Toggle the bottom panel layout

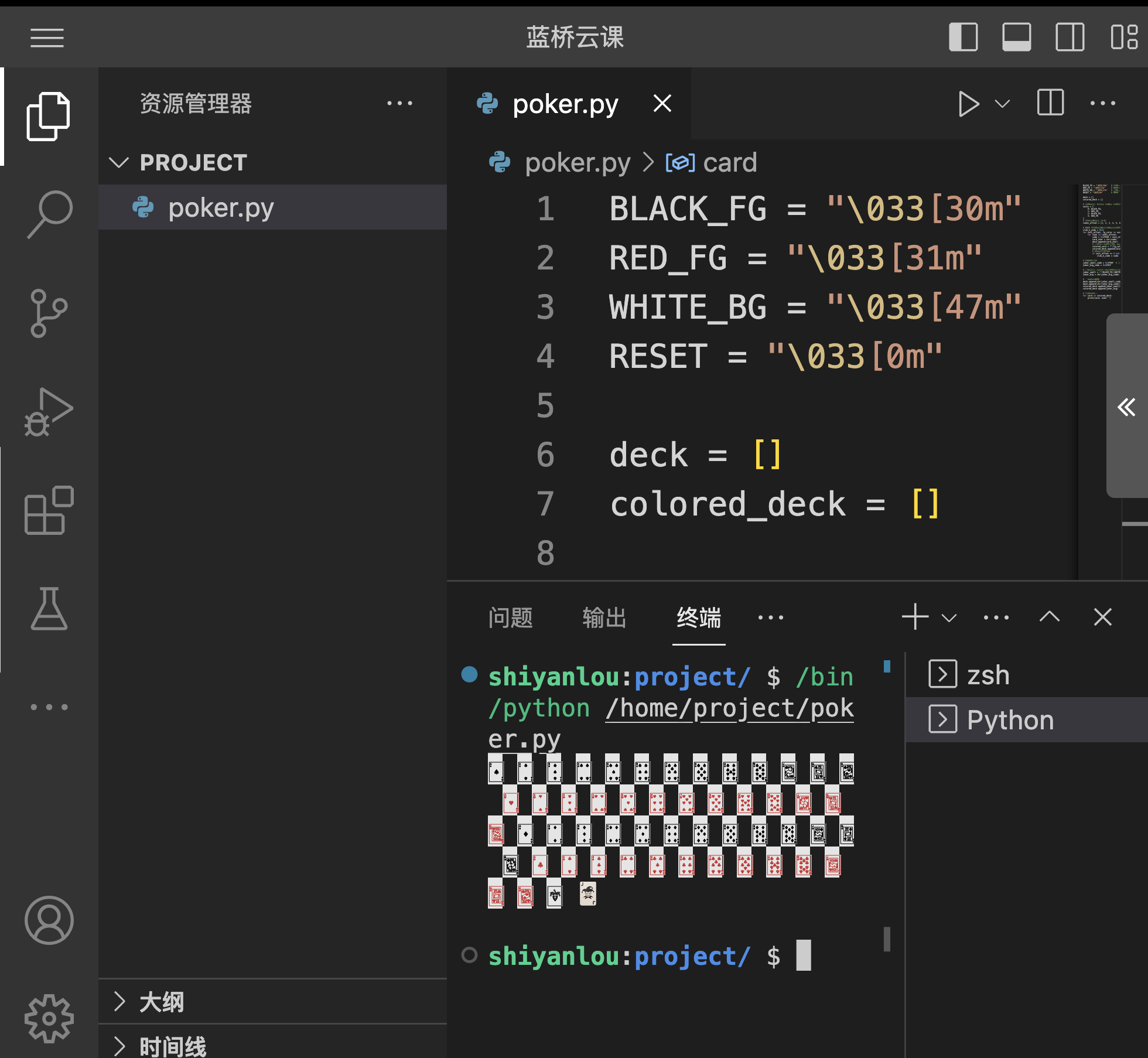point(1016,37)
